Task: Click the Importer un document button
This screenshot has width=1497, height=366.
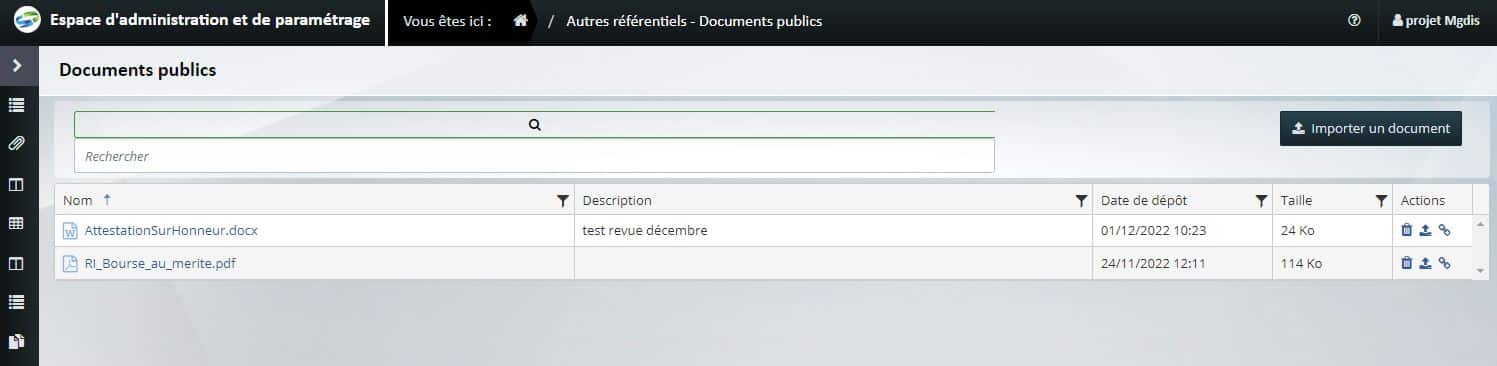Action: 1370,129
